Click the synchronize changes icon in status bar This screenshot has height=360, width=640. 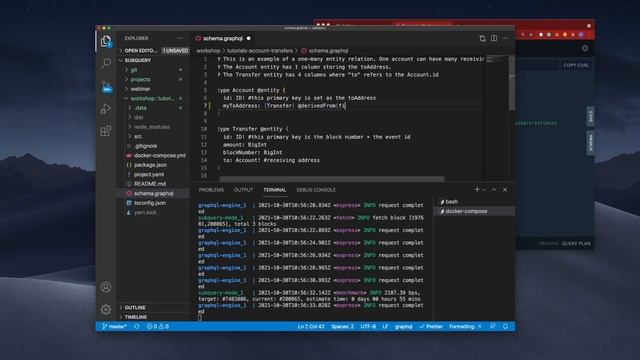click(137, 327)
